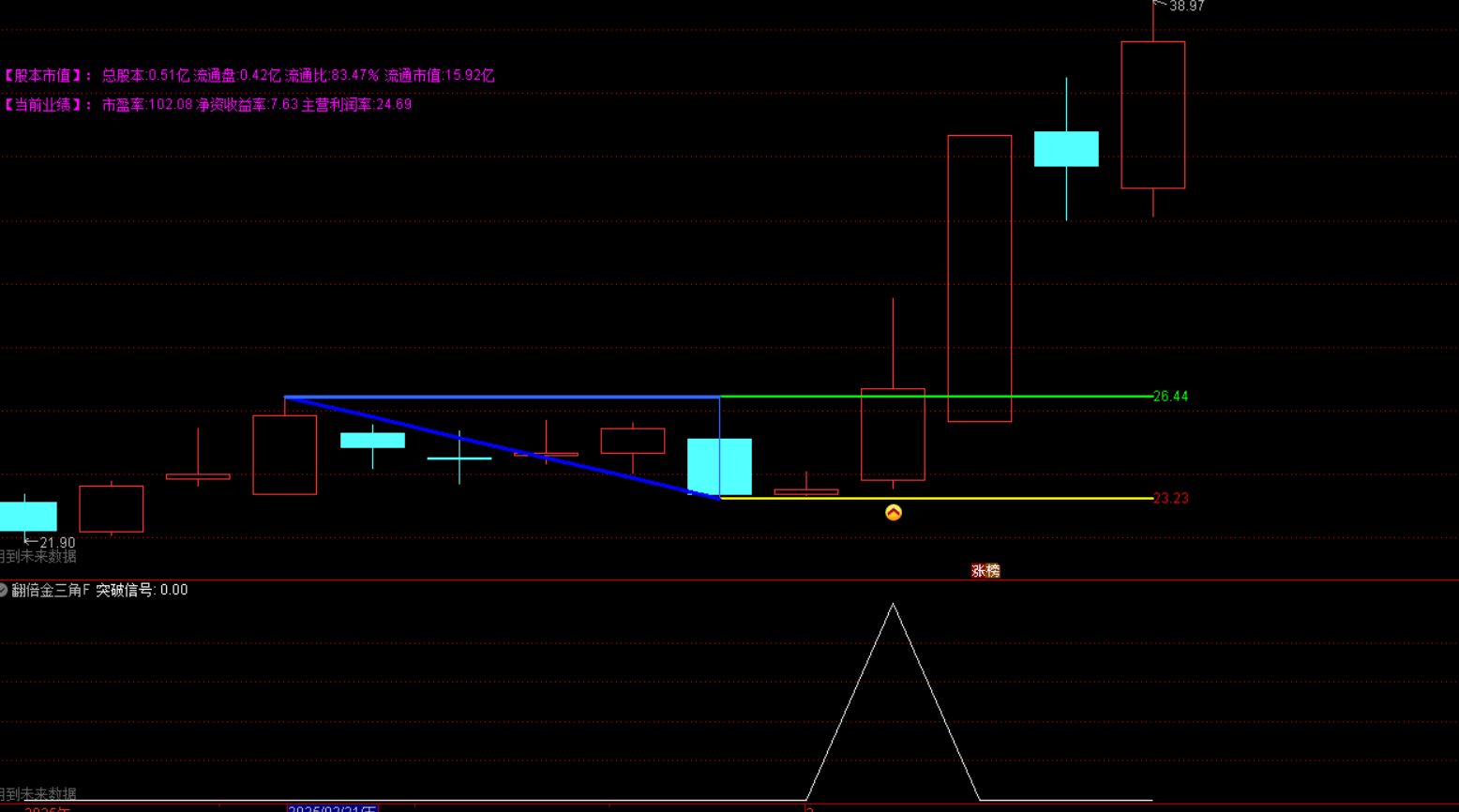Click the 股本市值 info line
The width and height of the screenshot is (1459, 812).
pos(248,76)
